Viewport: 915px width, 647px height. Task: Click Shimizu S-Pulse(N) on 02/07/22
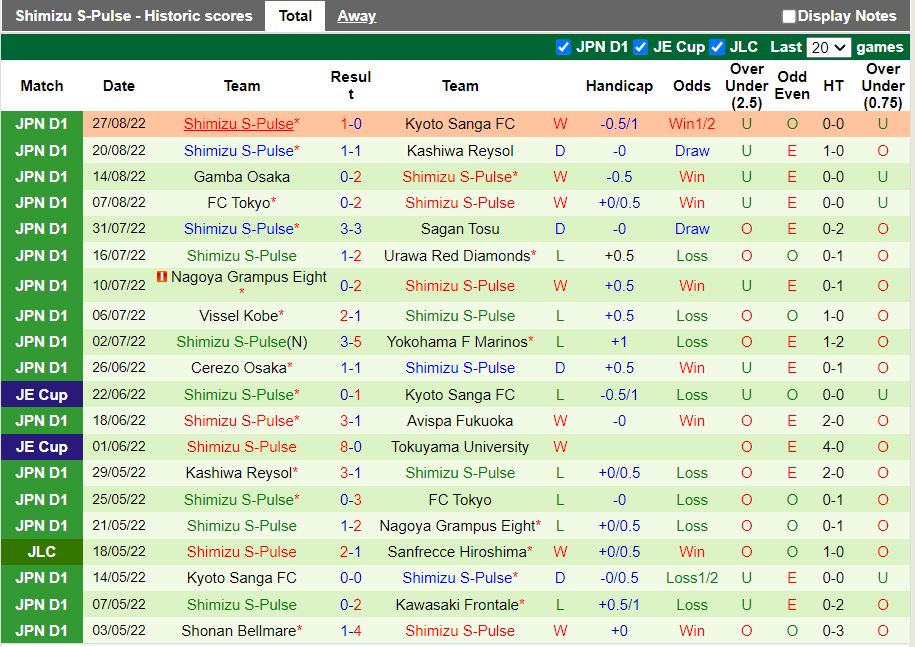[x=242, y=342]
